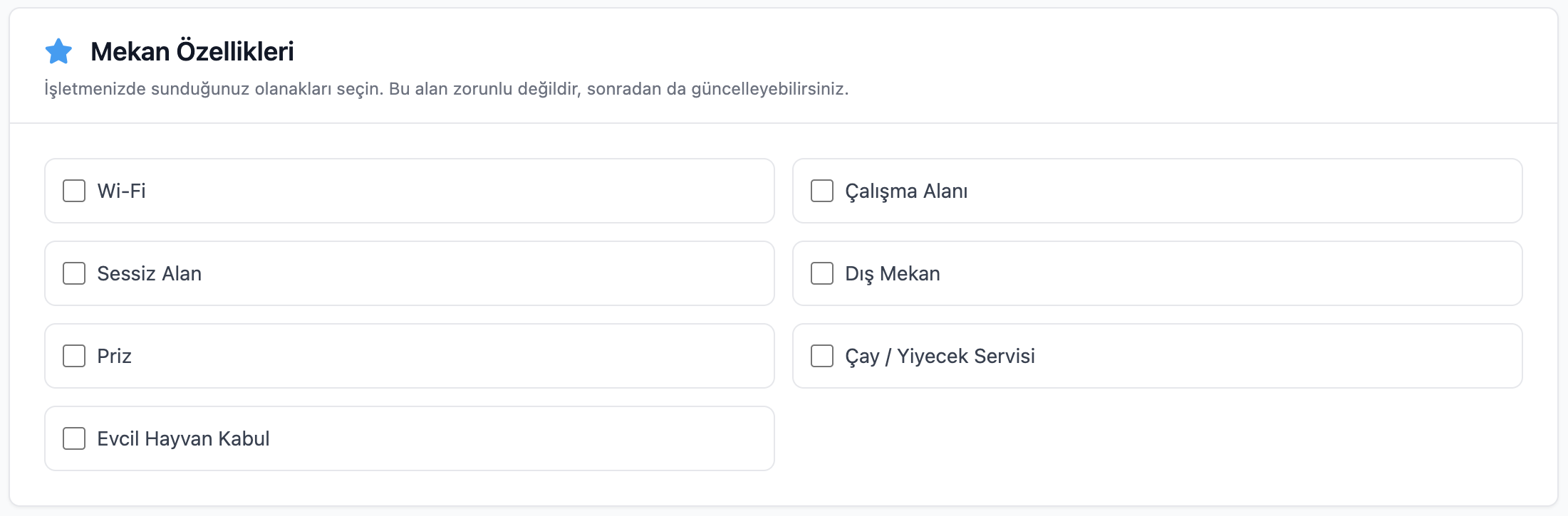
Task: Toggle the Dış Mekan checkbox
Action: pyautogui.click(x=822, y=273)
